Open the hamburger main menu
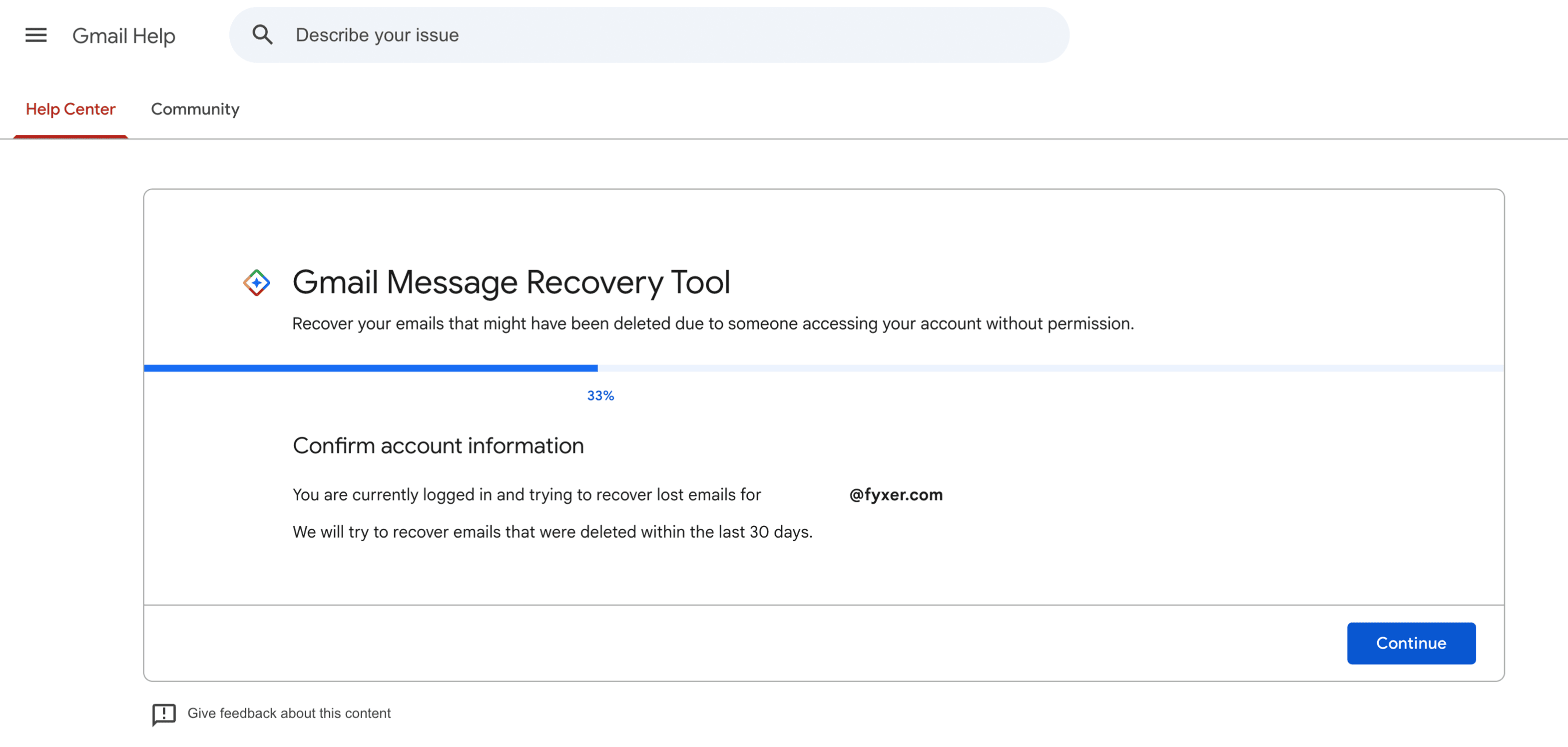This screenshot has width=1568, height=747. (x=36, y=35)
